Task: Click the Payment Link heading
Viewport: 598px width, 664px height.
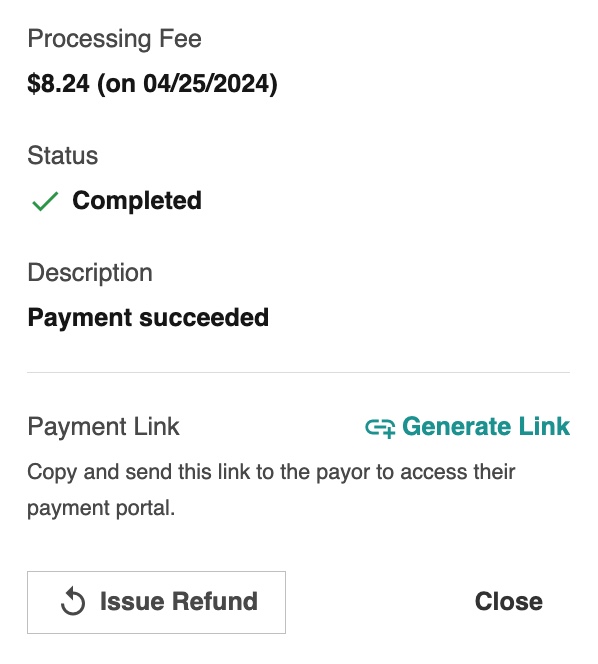Action: point(103,426)
